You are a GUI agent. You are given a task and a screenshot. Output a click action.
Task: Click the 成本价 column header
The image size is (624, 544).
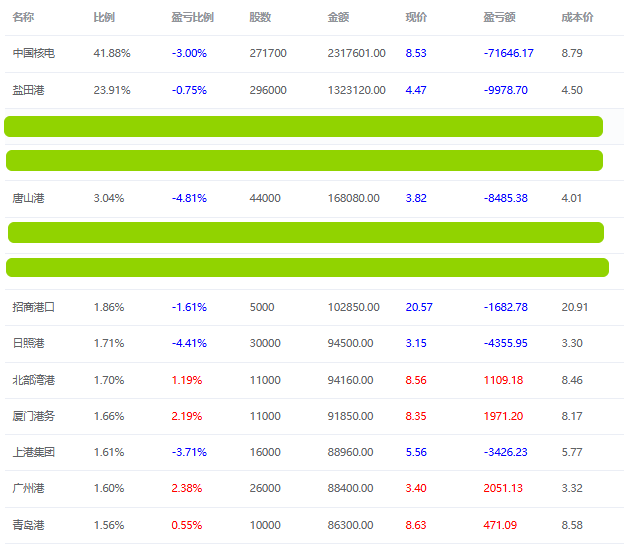[x=577, y=17]
